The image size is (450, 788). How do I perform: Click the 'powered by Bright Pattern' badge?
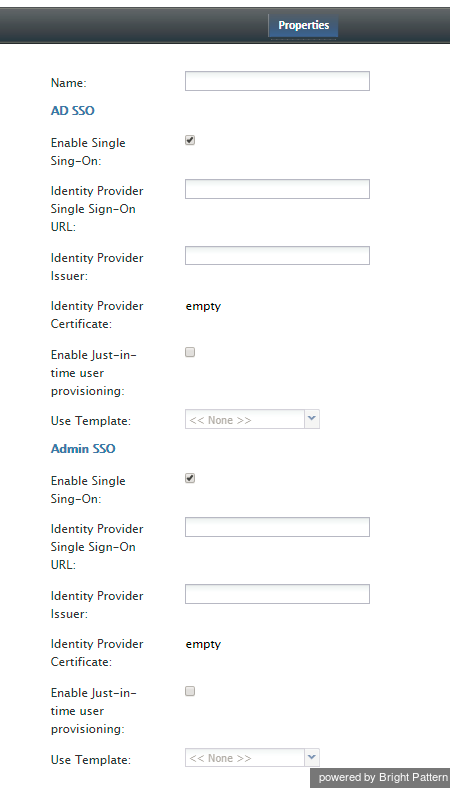tap(381, 777)
